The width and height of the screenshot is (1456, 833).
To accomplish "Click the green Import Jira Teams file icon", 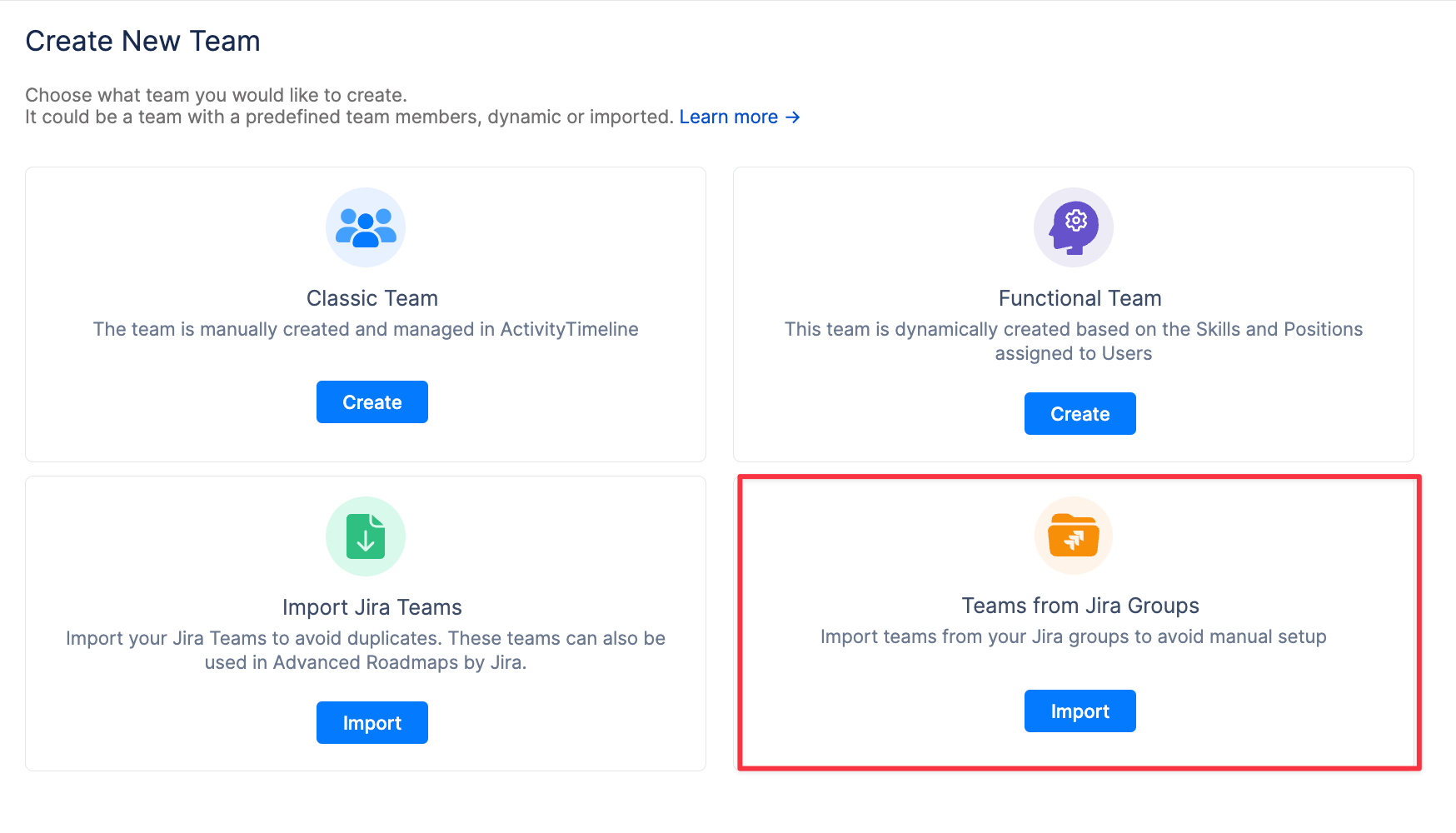I will 366,536.
